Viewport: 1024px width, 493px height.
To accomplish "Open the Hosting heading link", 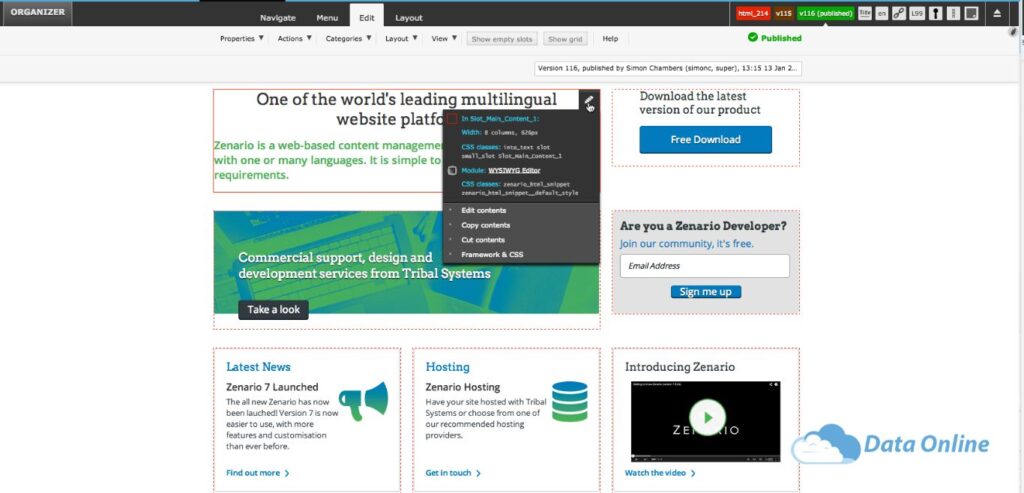I will pyautogui.click(x=447, y=367).
